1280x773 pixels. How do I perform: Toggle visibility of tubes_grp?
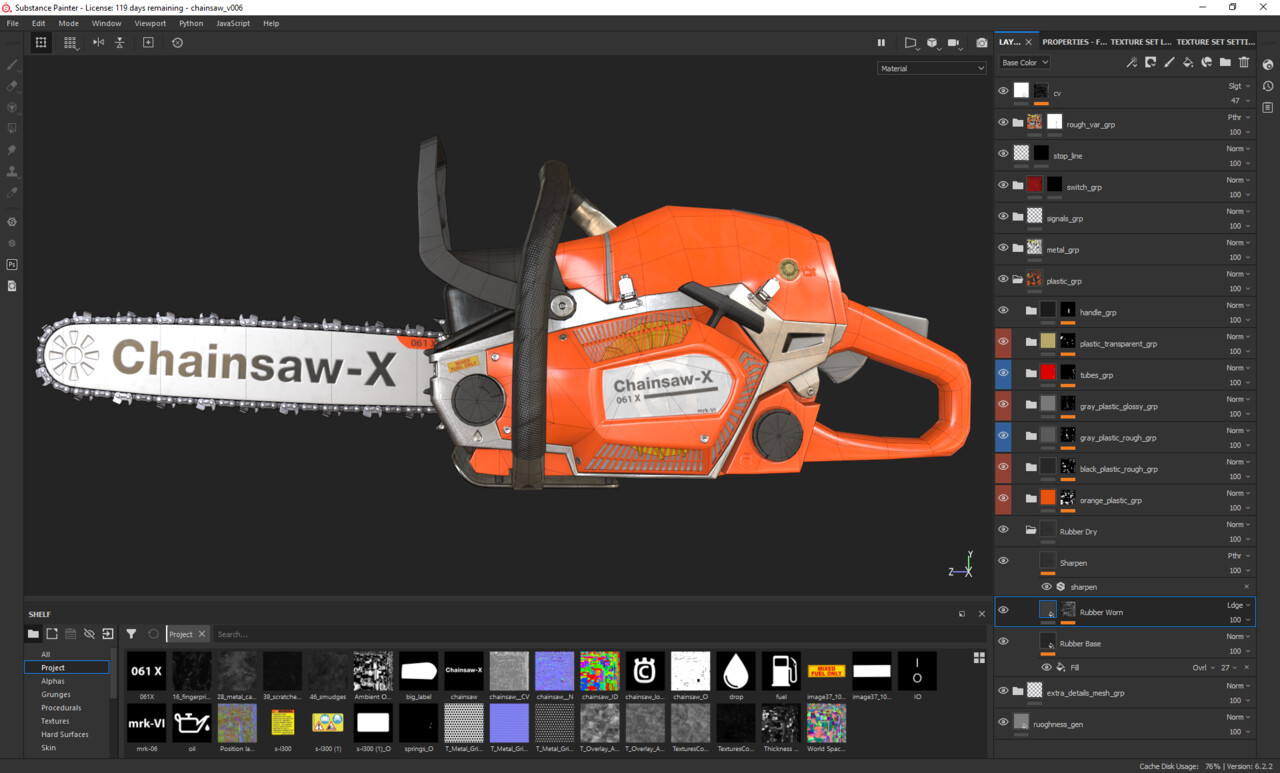[1003, 373]
